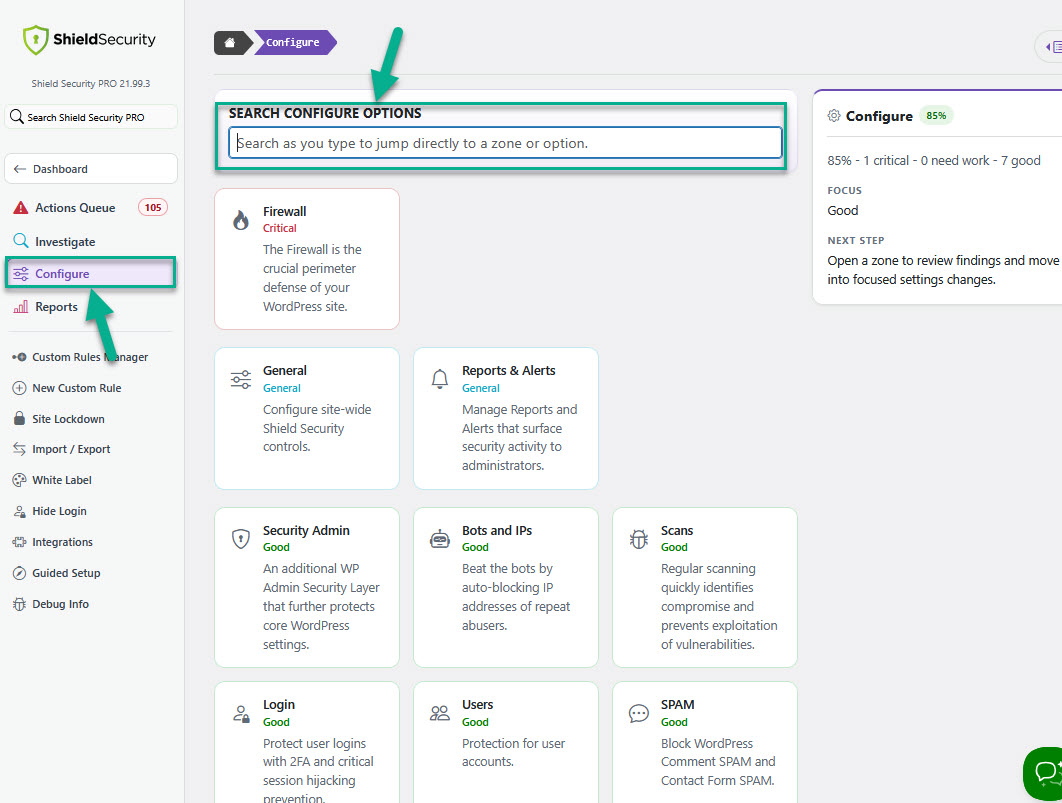Screen dimensions: 1062x803
Task: Click the Import / Export arrows icon
Action: (19, 449)
